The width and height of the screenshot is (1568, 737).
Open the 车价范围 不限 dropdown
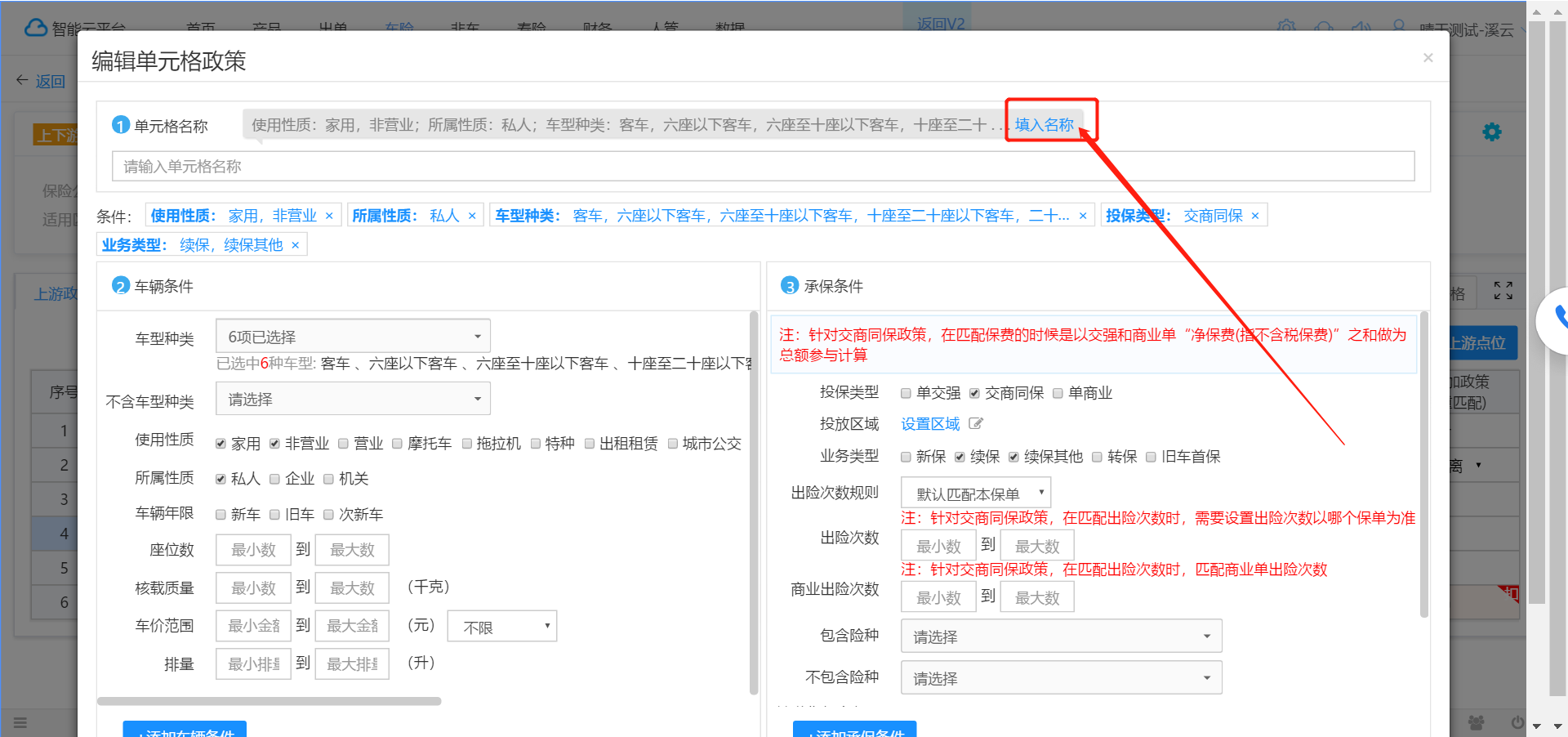502,627
